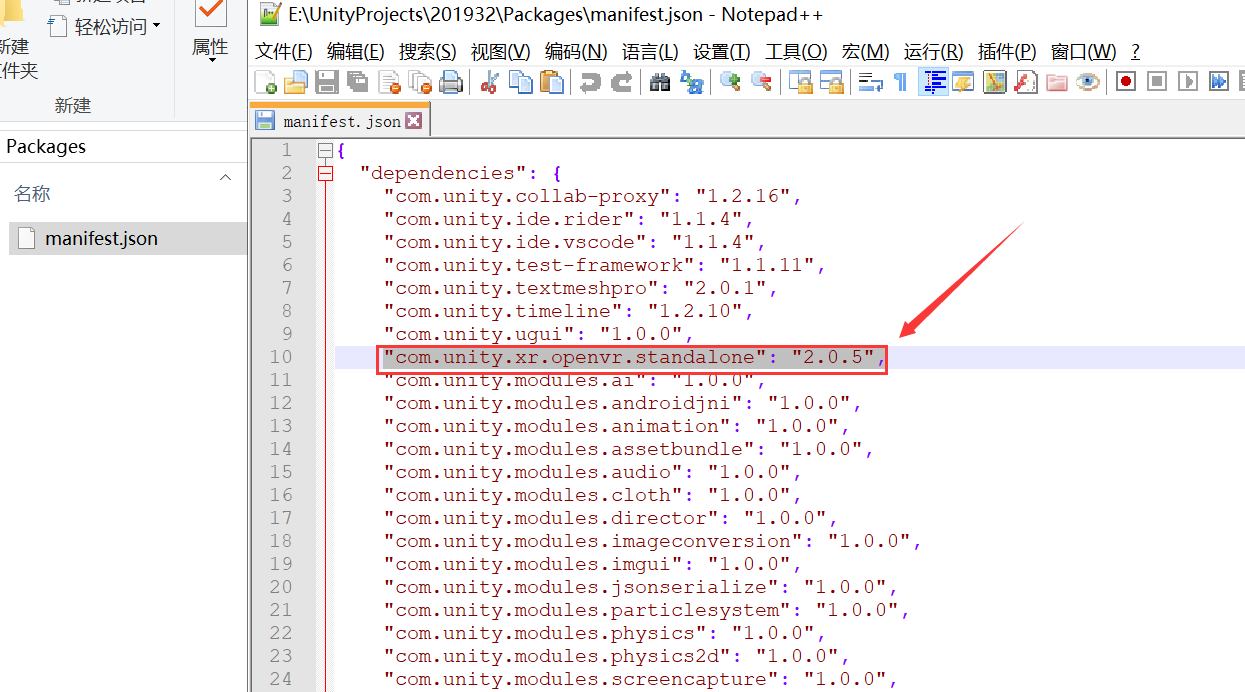
Task: Open Folder as Workspace icon
Action: pos(1057,82)
